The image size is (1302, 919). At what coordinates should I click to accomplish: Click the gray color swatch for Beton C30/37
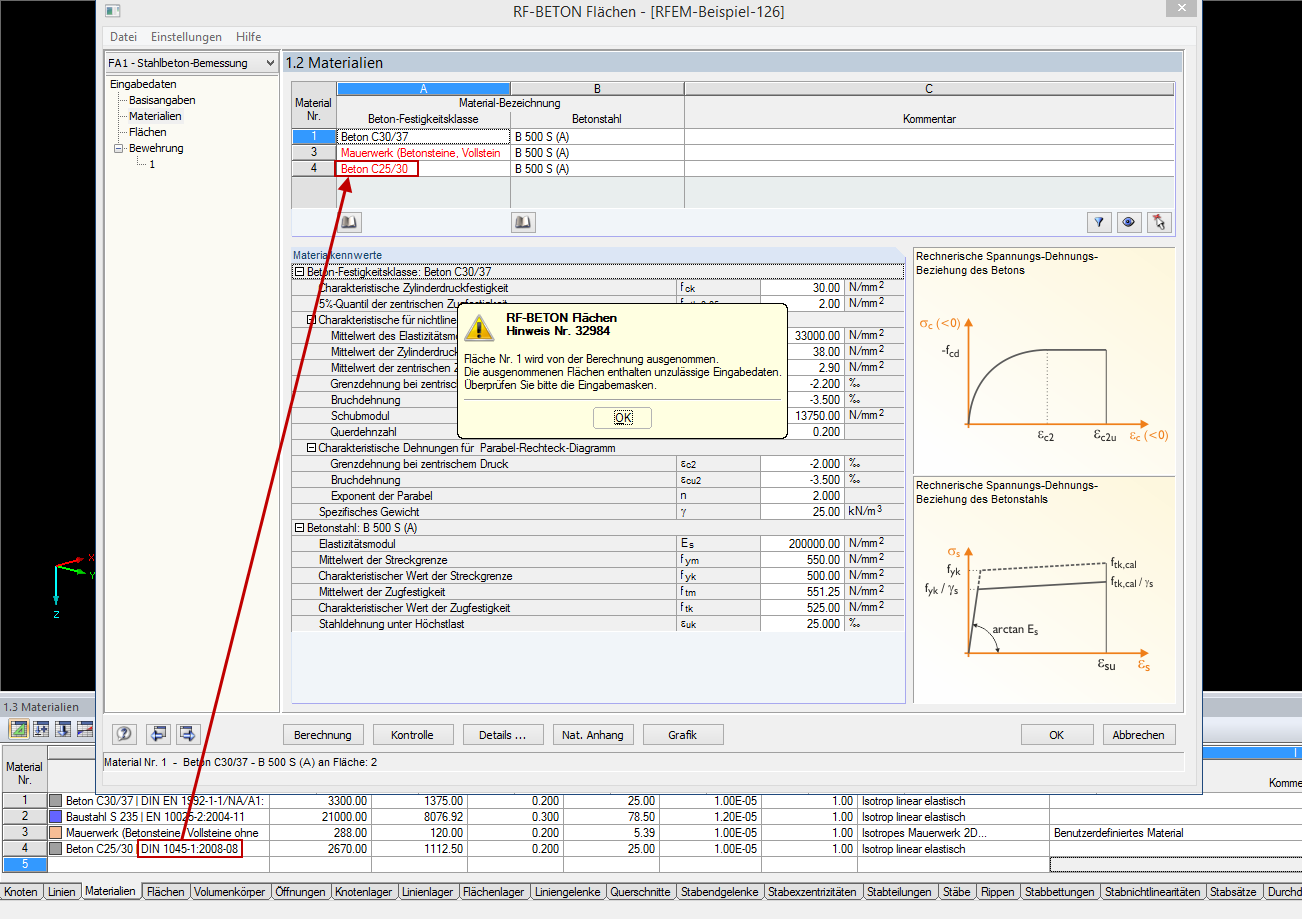pos(56,801)
